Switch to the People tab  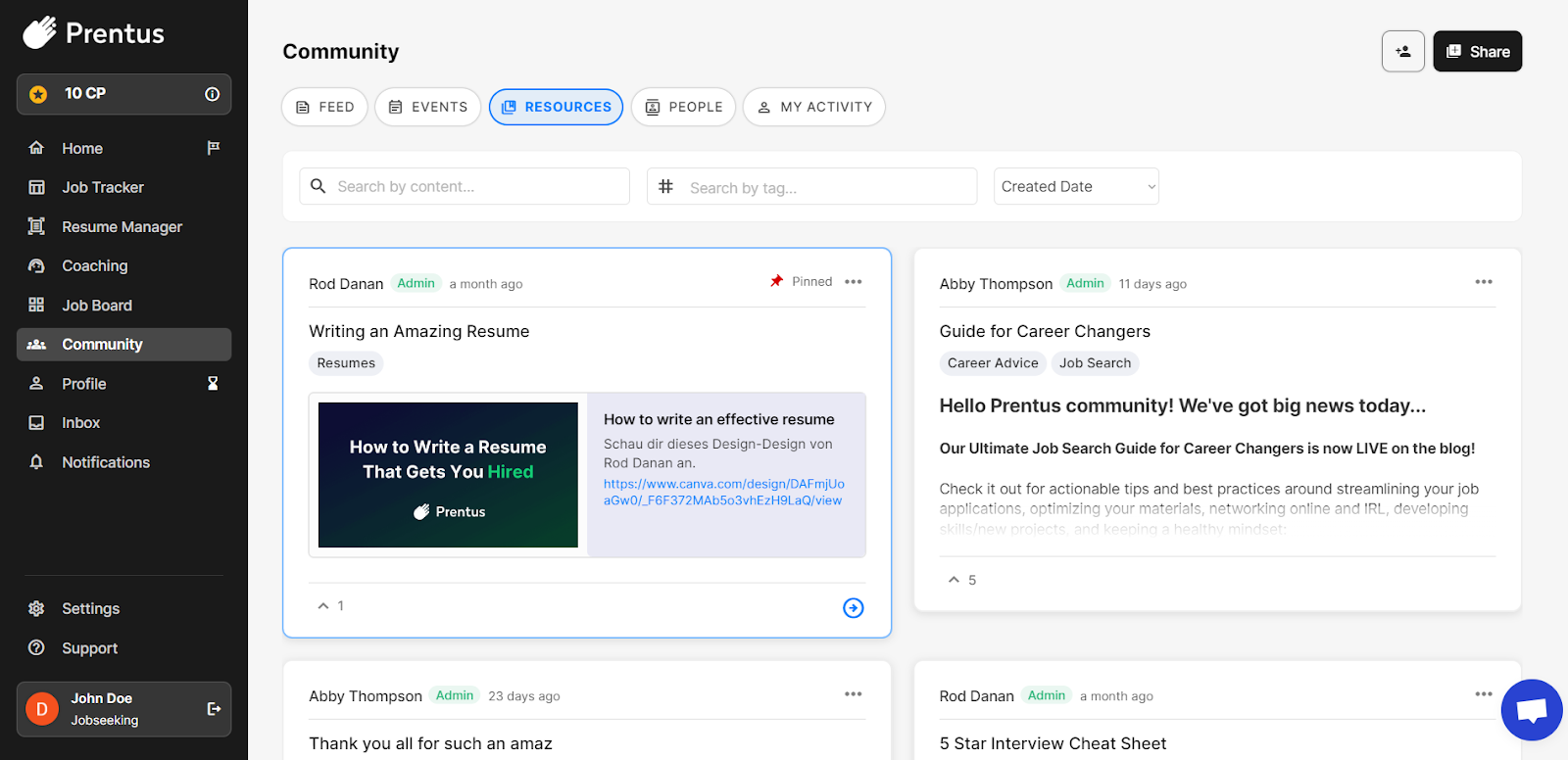pos(683,107)
